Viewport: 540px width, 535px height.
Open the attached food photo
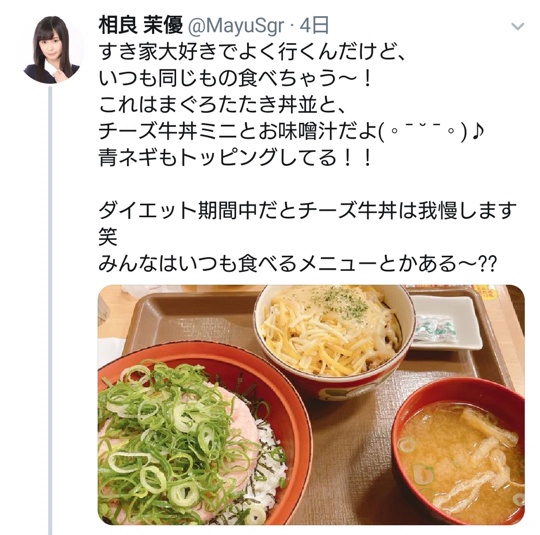311,405
